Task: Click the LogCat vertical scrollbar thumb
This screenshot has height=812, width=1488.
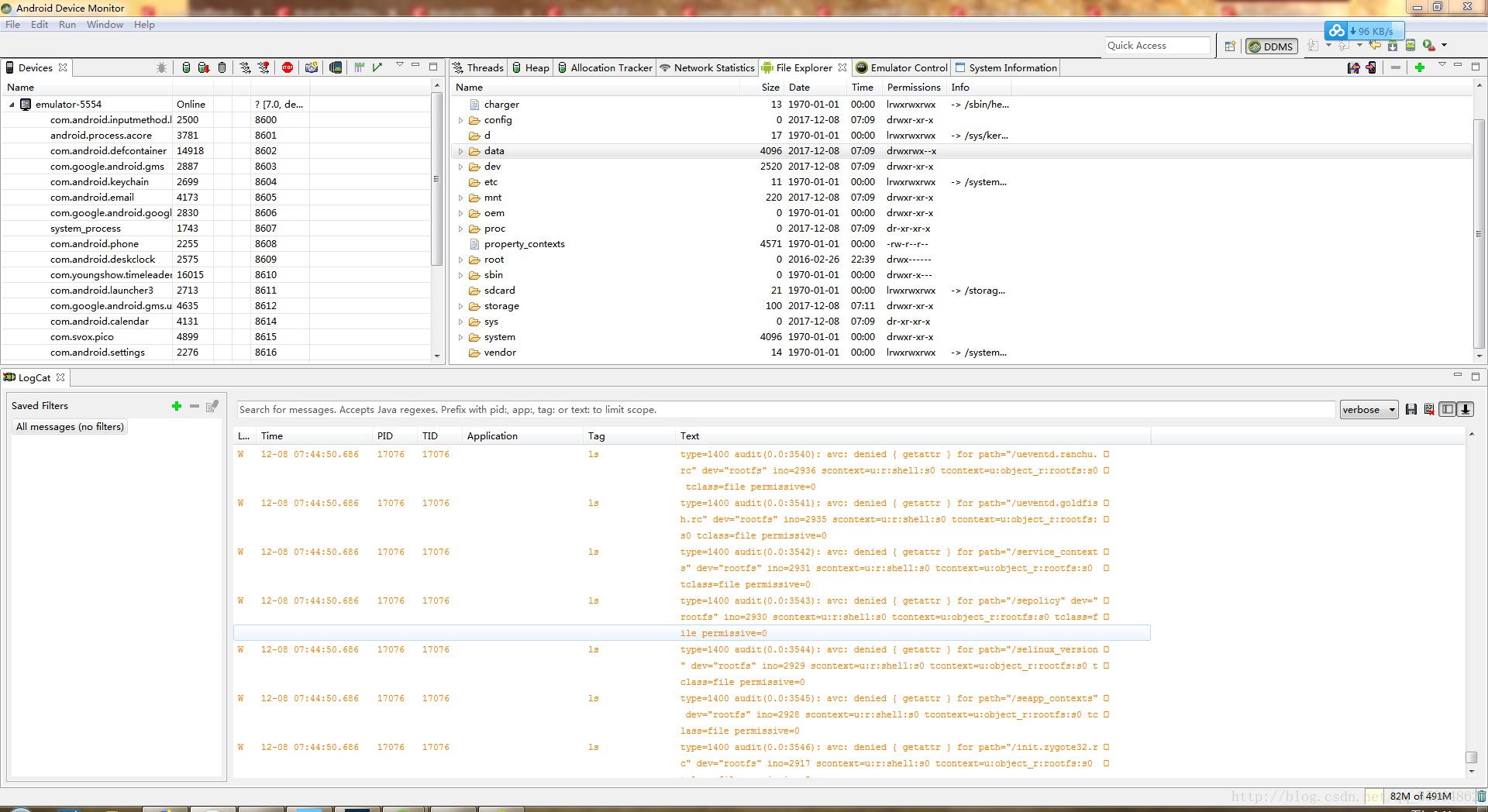Action: point(1471,757)
